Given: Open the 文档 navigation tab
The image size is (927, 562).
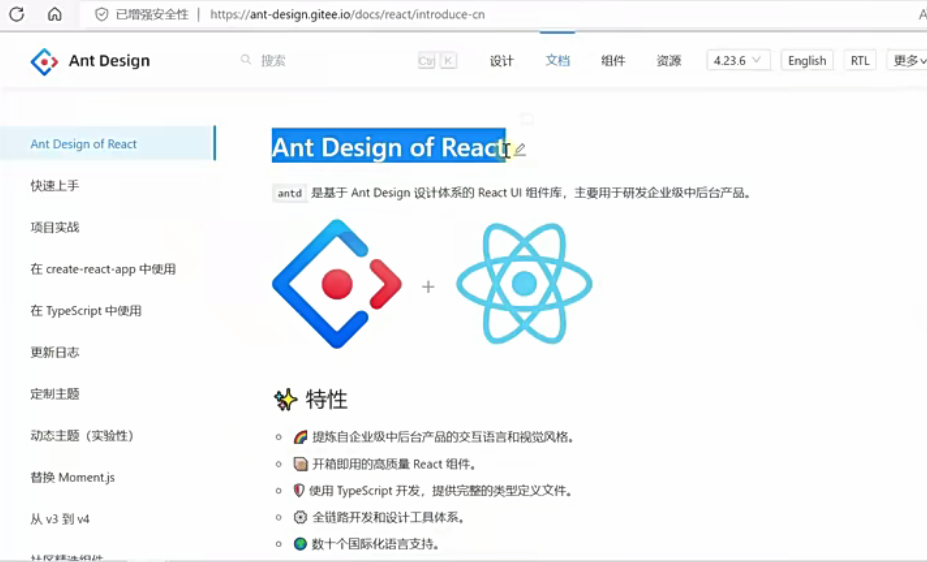Looking at the screenshot, I should point(557,60).
